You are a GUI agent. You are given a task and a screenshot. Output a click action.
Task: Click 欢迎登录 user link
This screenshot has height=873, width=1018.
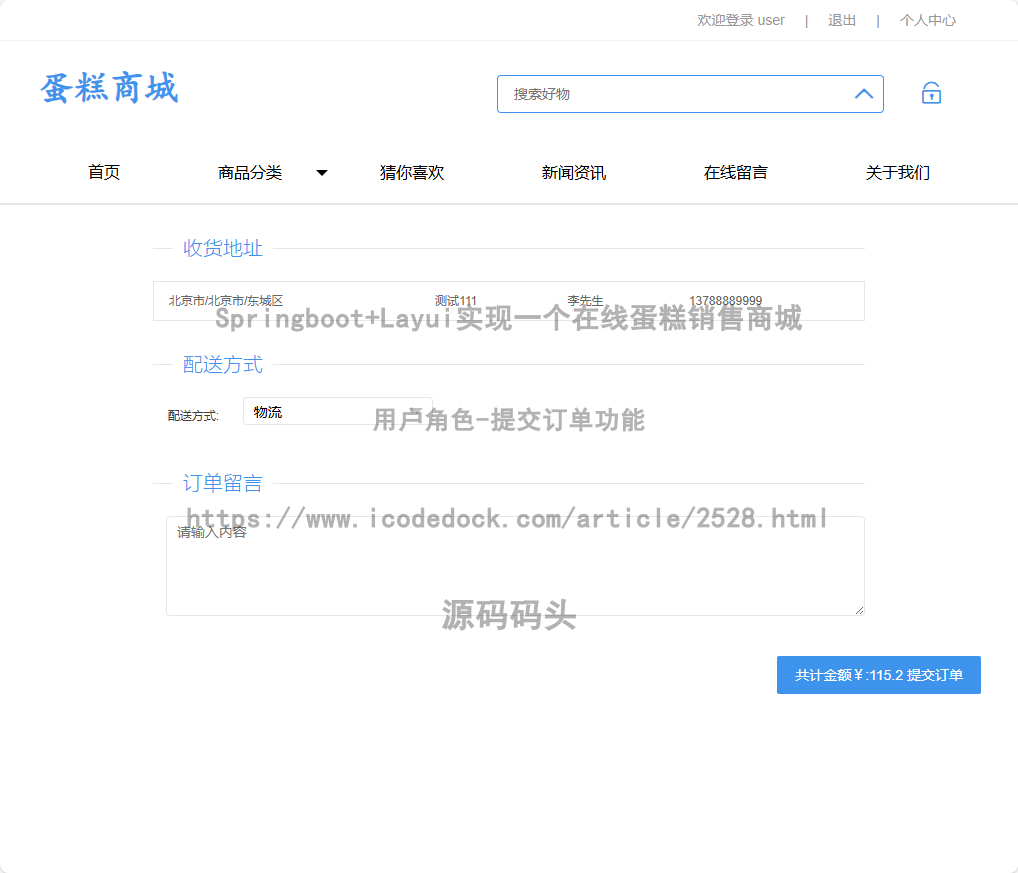coord(741,21)
